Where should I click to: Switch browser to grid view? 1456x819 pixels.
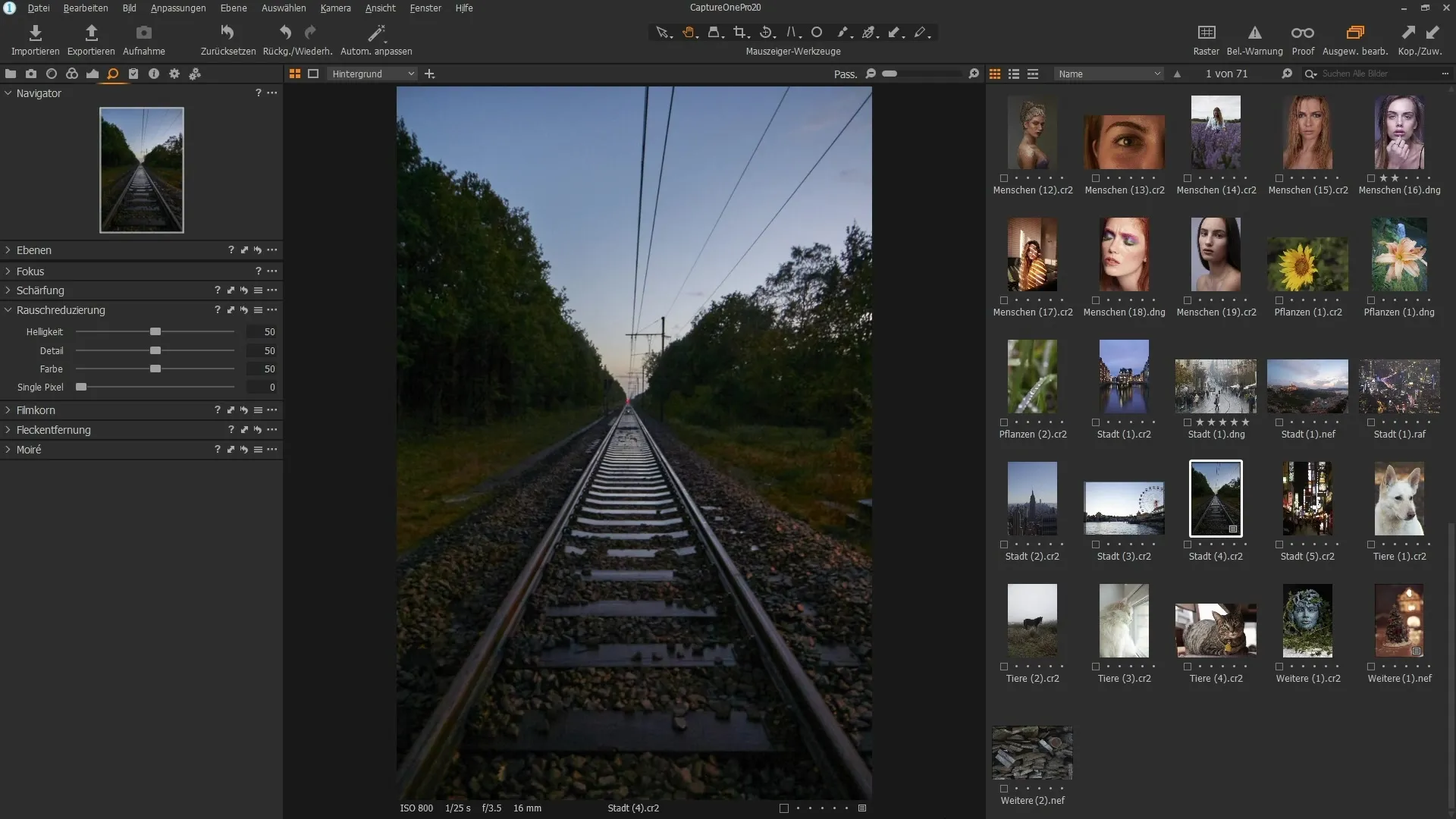[x=995, y=74]
